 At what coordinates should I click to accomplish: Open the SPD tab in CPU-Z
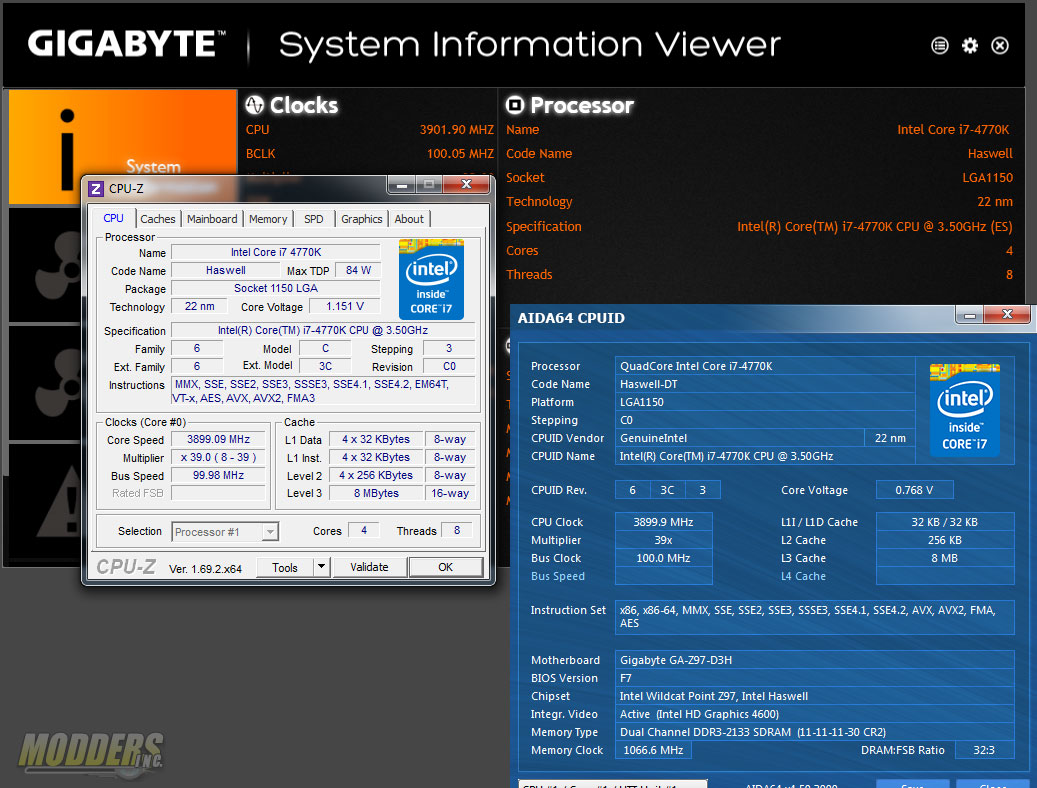(x=313, y=219)
